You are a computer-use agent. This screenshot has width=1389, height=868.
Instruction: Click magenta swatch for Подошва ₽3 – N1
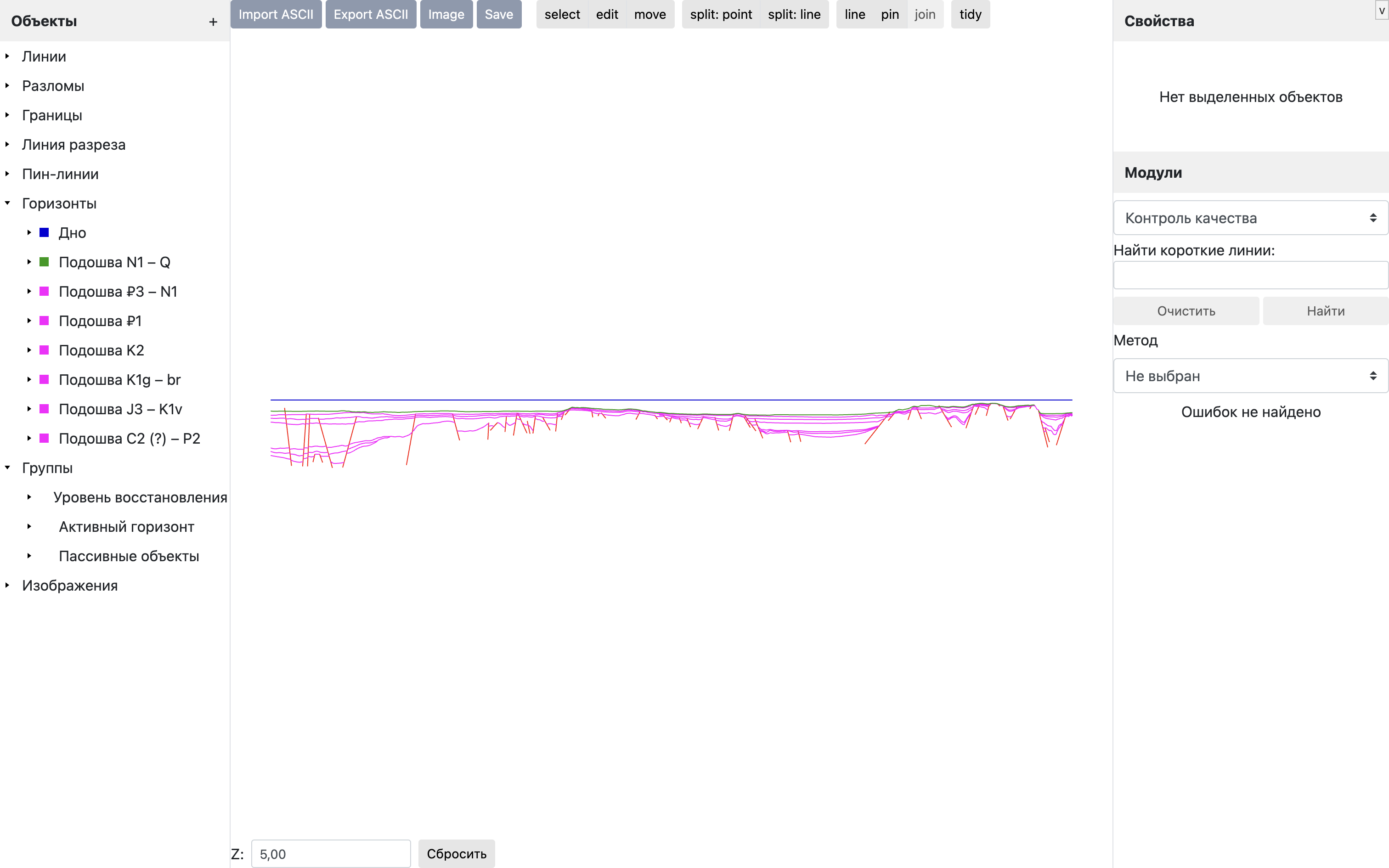[44, 291]
